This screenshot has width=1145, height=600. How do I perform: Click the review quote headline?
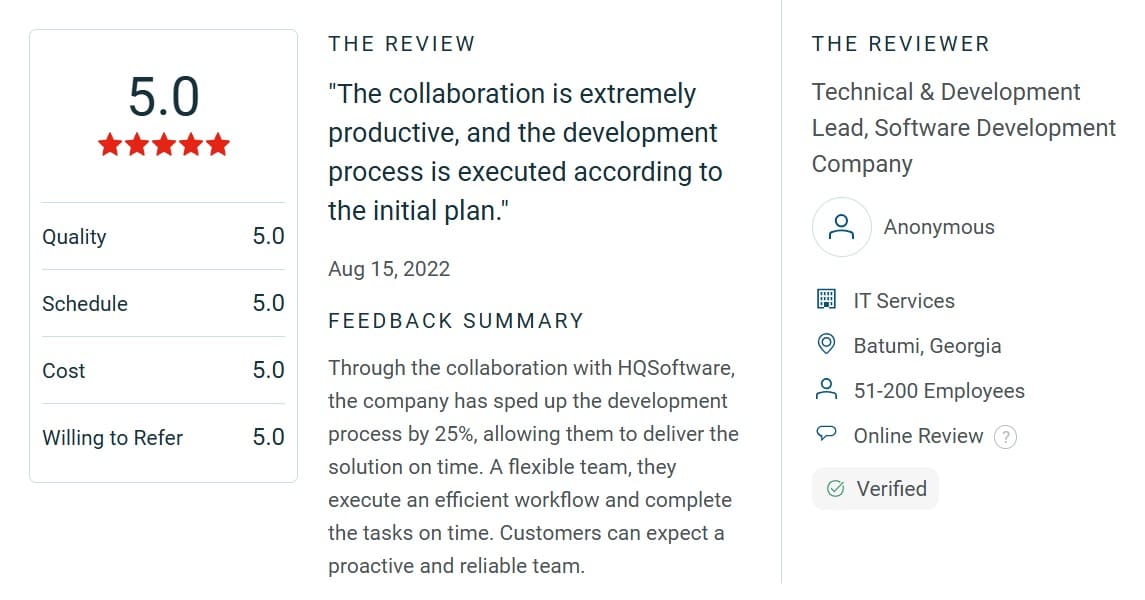click(x=525, y=152)
